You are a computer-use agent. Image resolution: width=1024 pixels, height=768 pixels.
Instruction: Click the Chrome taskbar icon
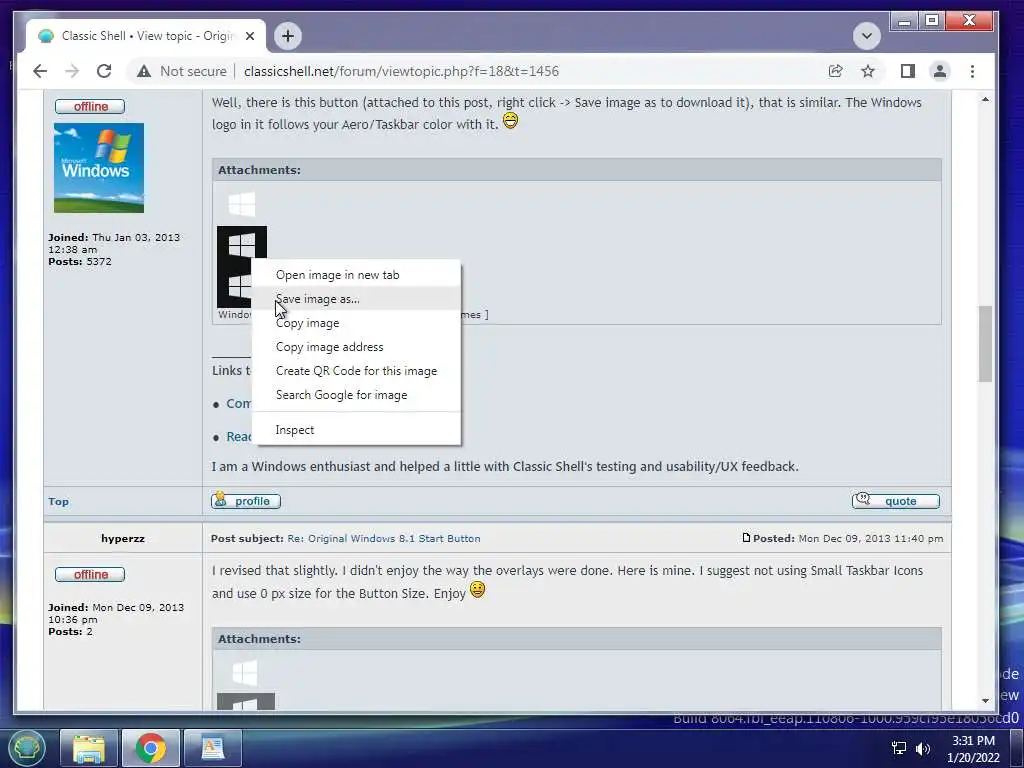(x=150, y=748)
